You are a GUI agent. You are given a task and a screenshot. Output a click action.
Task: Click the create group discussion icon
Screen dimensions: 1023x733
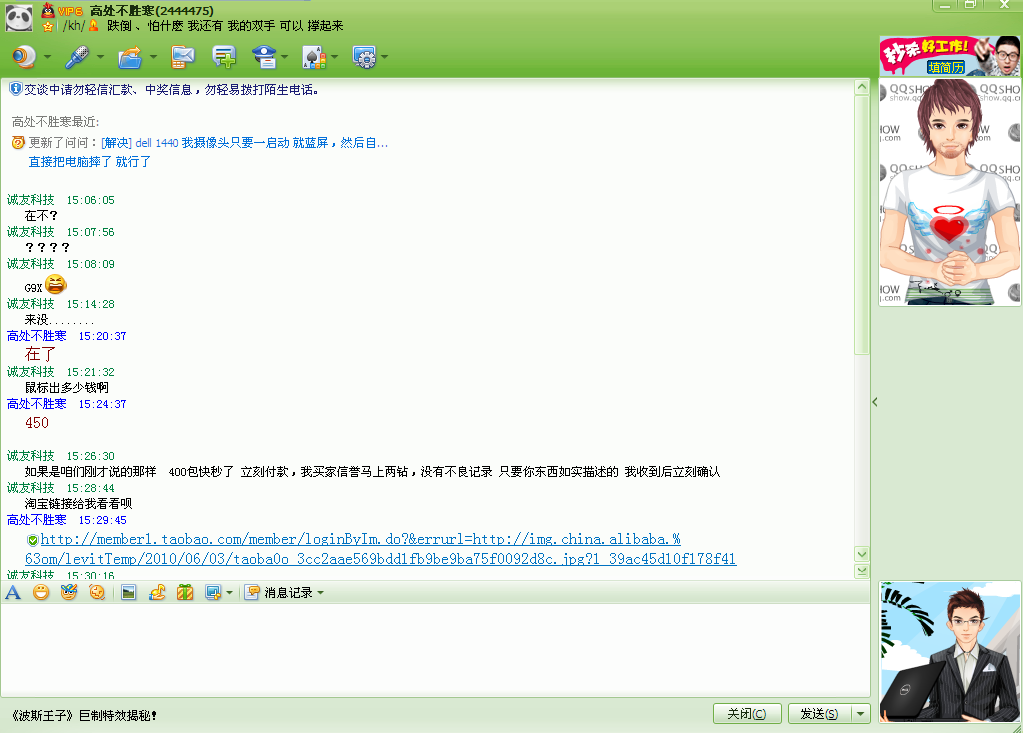click(224, 57)
